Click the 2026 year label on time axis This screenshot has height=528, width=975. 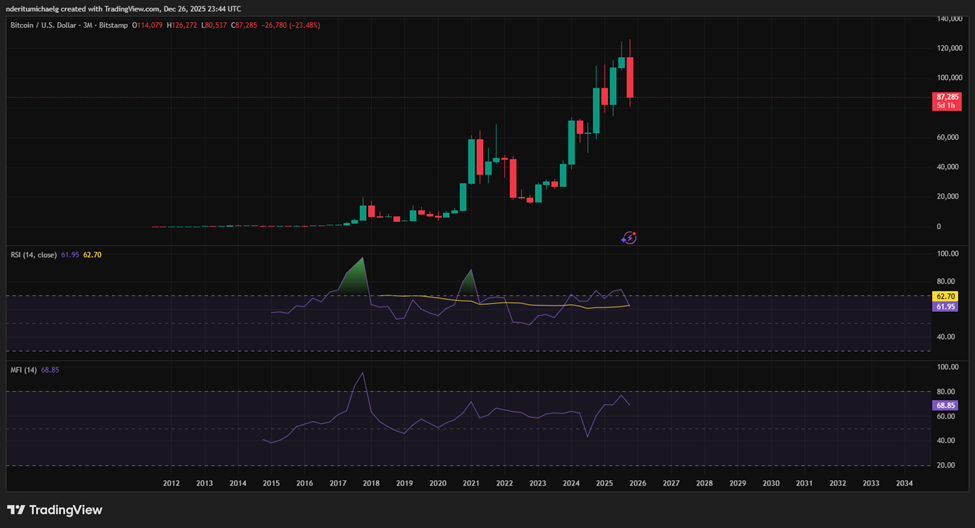pos(637,483)
